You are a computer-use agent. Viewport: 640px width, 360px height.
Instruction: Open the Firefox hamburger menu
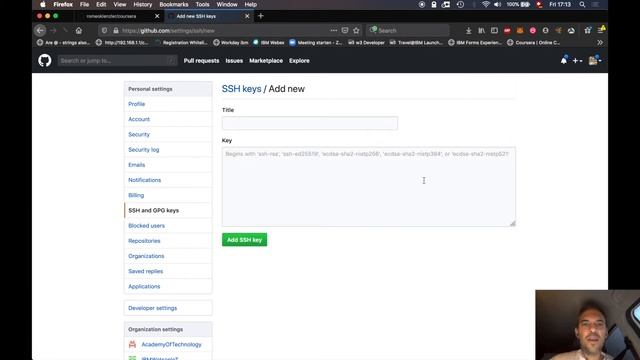point(600,31)
